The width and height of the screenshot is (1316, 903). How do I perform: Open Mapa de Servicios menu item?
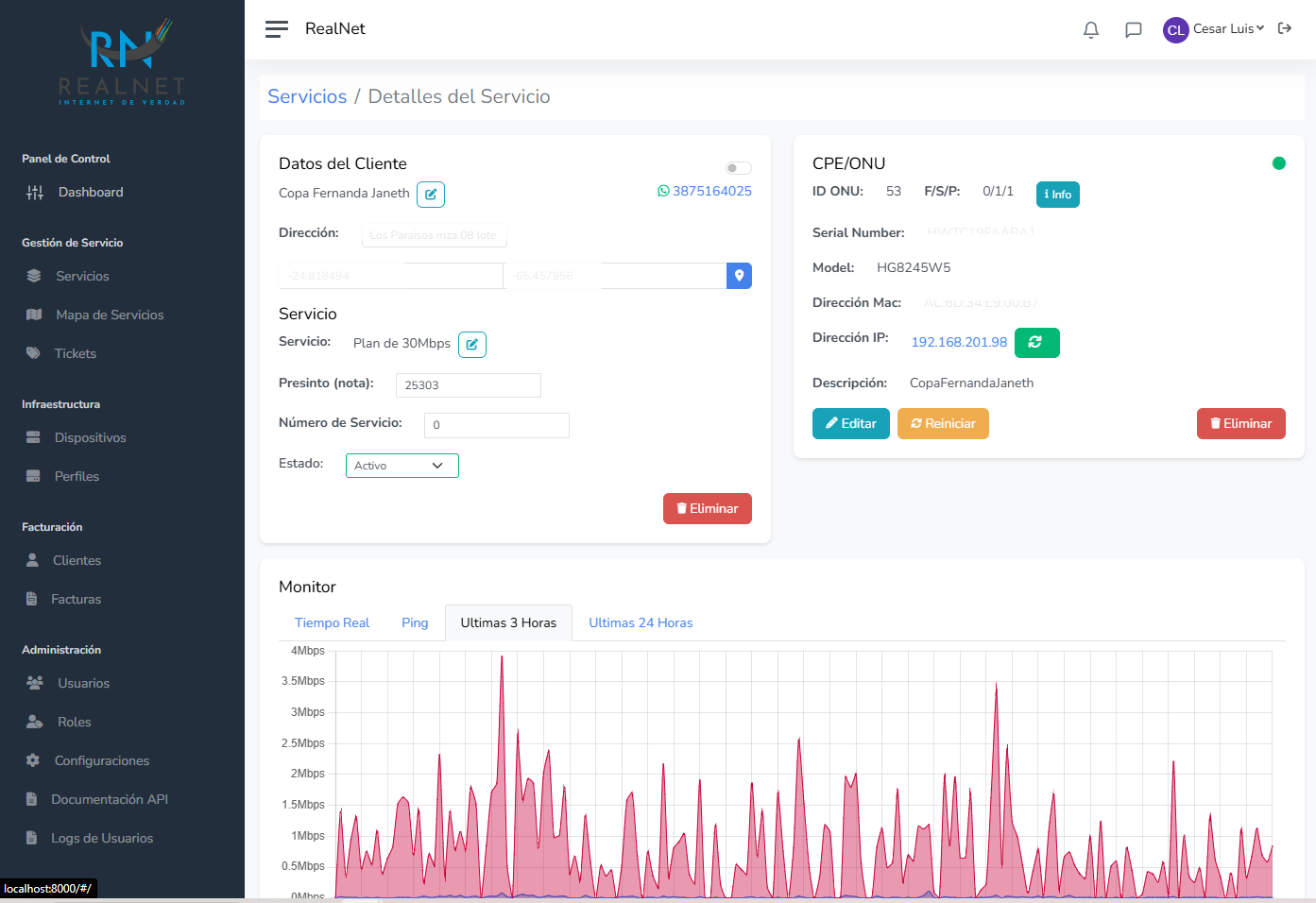(x=110, y=315)
